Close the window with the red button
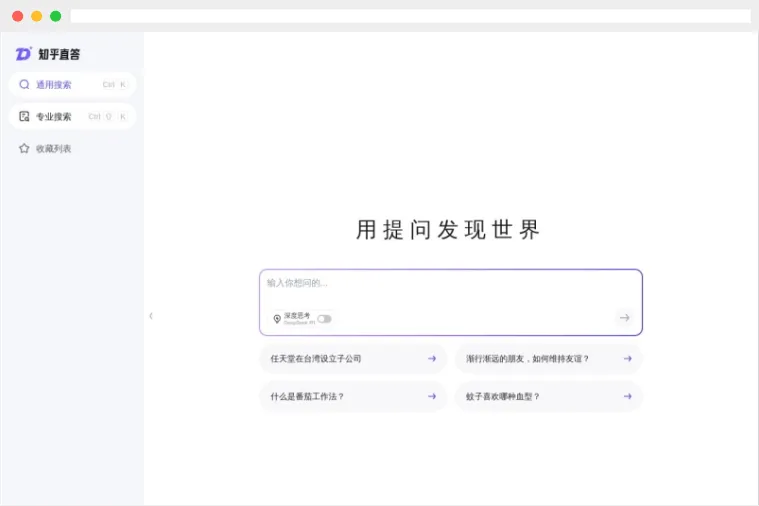This screenshot has height=506, width=759. (x=18, y=16)
